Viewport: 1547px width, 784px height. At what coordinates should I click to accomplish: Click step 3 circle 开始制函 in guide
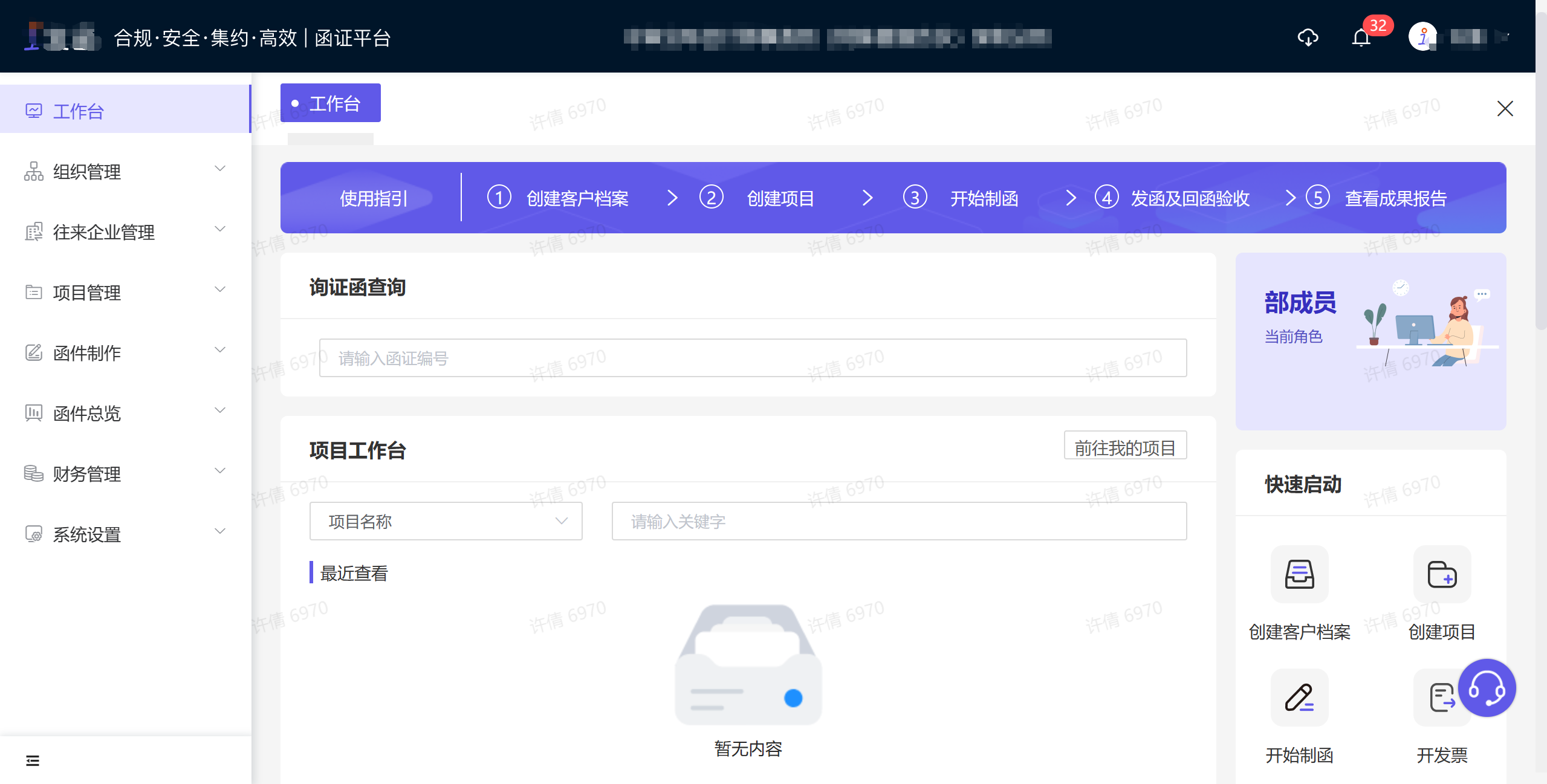pos(915,197)
